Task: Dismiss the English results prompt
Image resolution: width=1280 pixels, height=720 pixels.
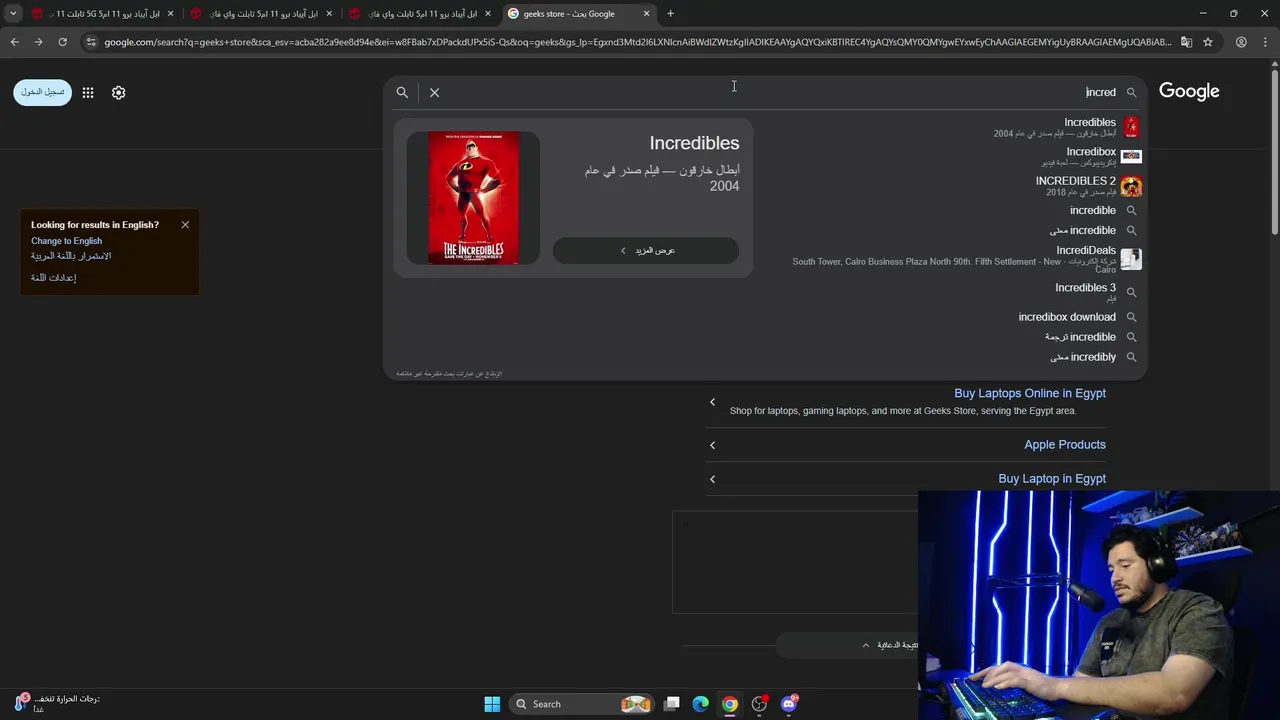Action: click(x=185, y=225)
